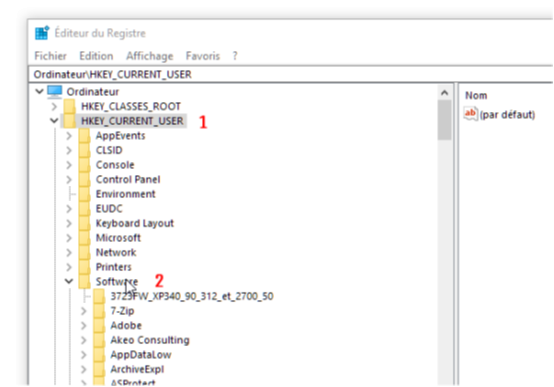The image size is (554, 387).
Task: Click the AppEvents folder icon
Action: point(84,135)
